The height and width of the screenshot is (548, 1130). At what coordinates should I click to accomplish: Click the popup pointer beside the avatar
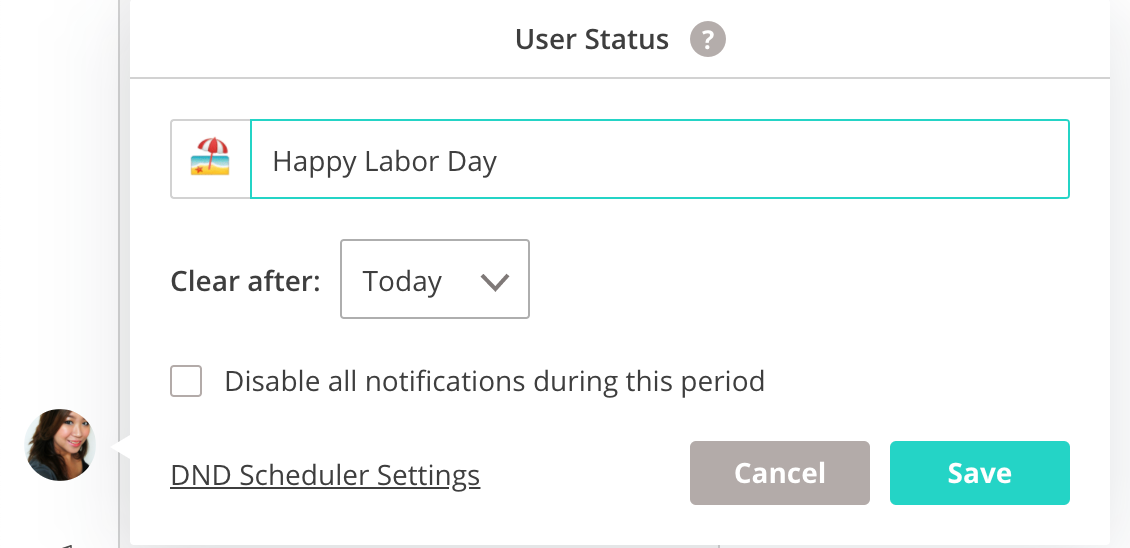[120, 446]
